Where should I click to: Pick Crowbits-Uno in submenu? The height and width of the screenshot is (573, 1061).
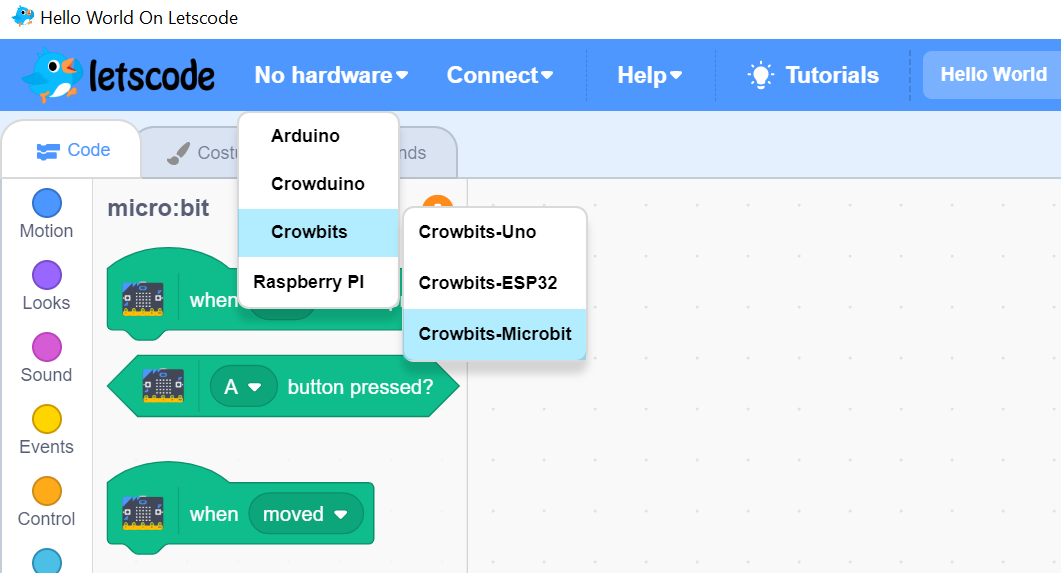coord(495,232)
